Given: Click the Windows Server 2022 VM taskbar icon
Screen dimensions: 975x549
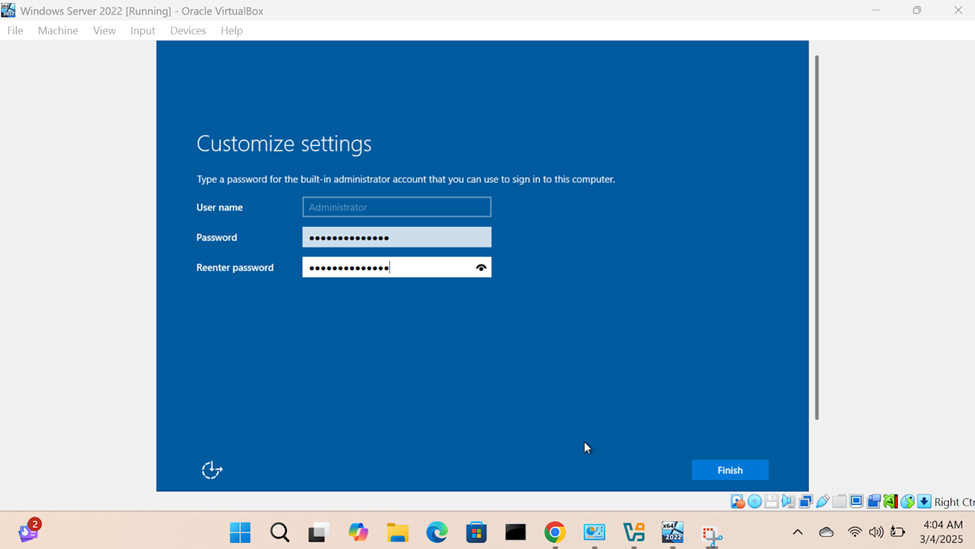Looking at the screenshot, I should [x=673, y=532].
